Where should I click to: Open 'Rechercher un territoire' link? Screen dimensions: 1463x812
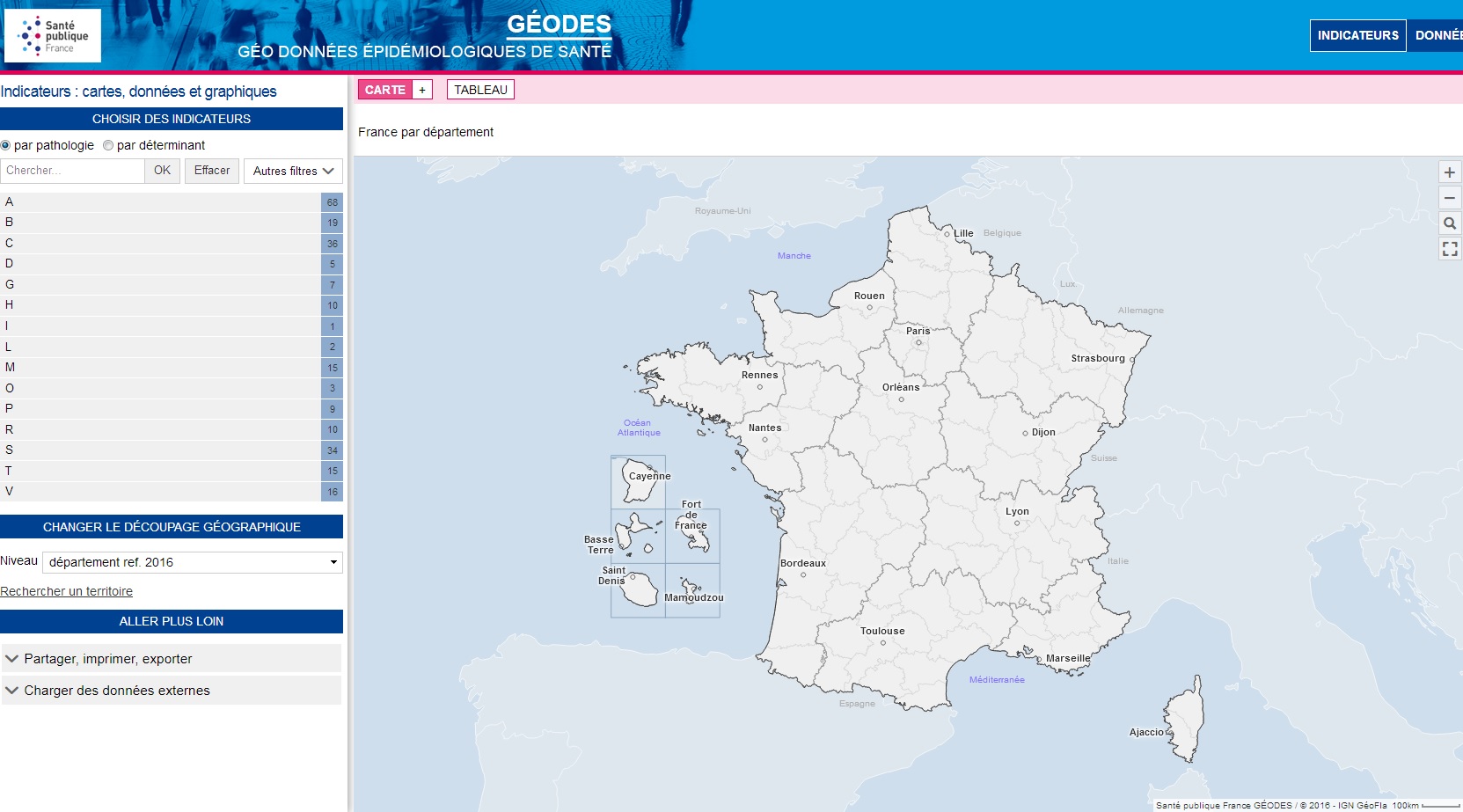(67, 591)
